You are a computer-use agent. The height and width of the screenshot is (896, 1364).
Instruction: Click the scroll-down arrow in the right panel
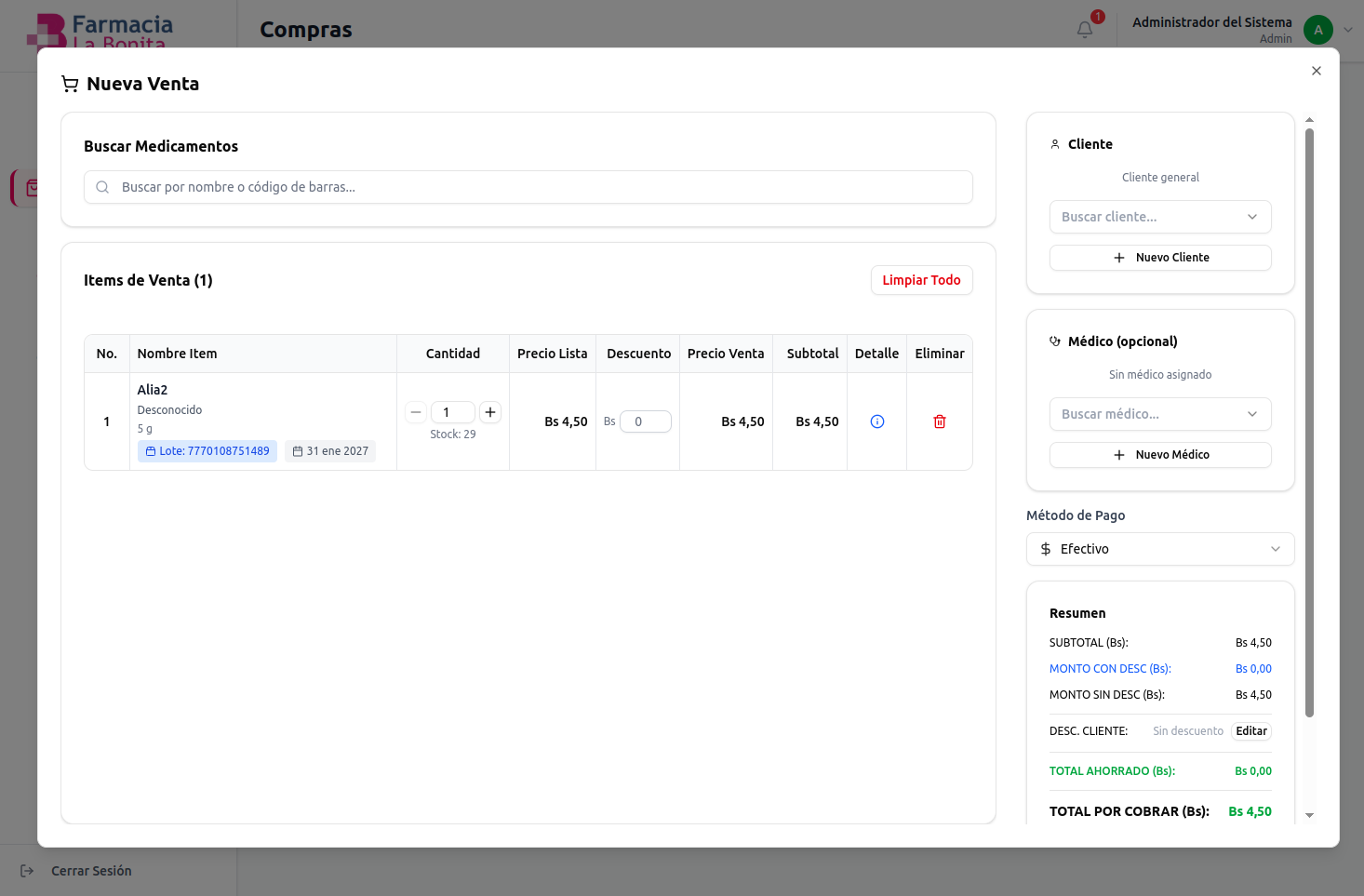[x=1309, y=815]
